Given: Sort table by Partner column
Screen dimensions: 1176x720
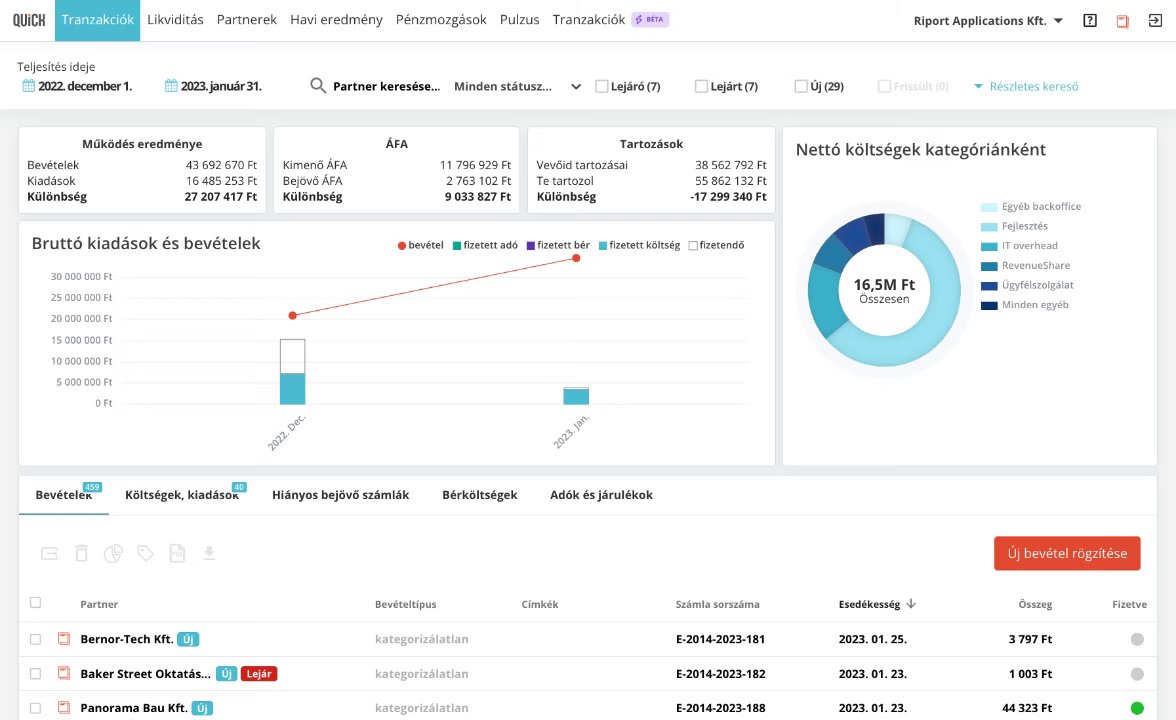Looking at the screenshot, I should pos(99,604).
